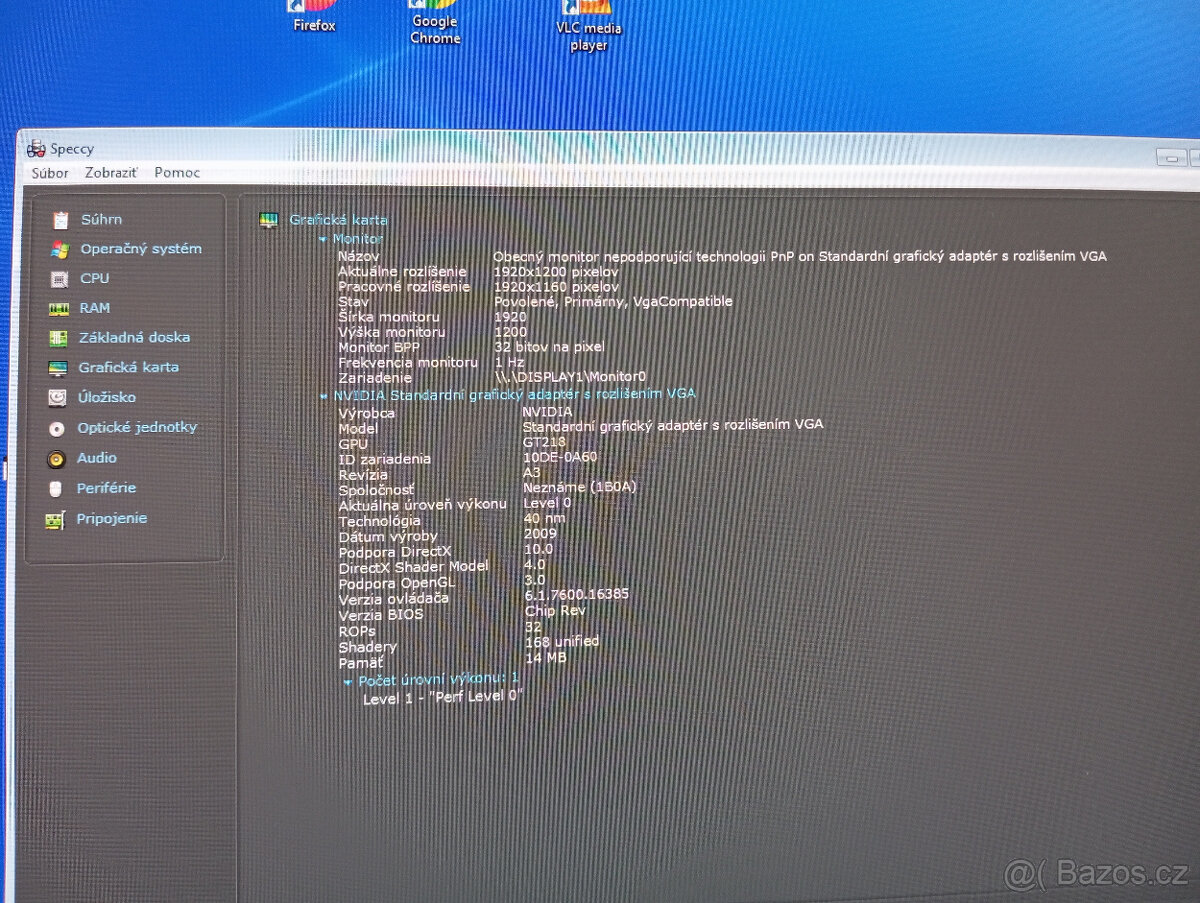The width and height of the screenshot is (1200, 903).
Task: Open the VLC media player desktop shortcut
Action: [x=589, y=26]
